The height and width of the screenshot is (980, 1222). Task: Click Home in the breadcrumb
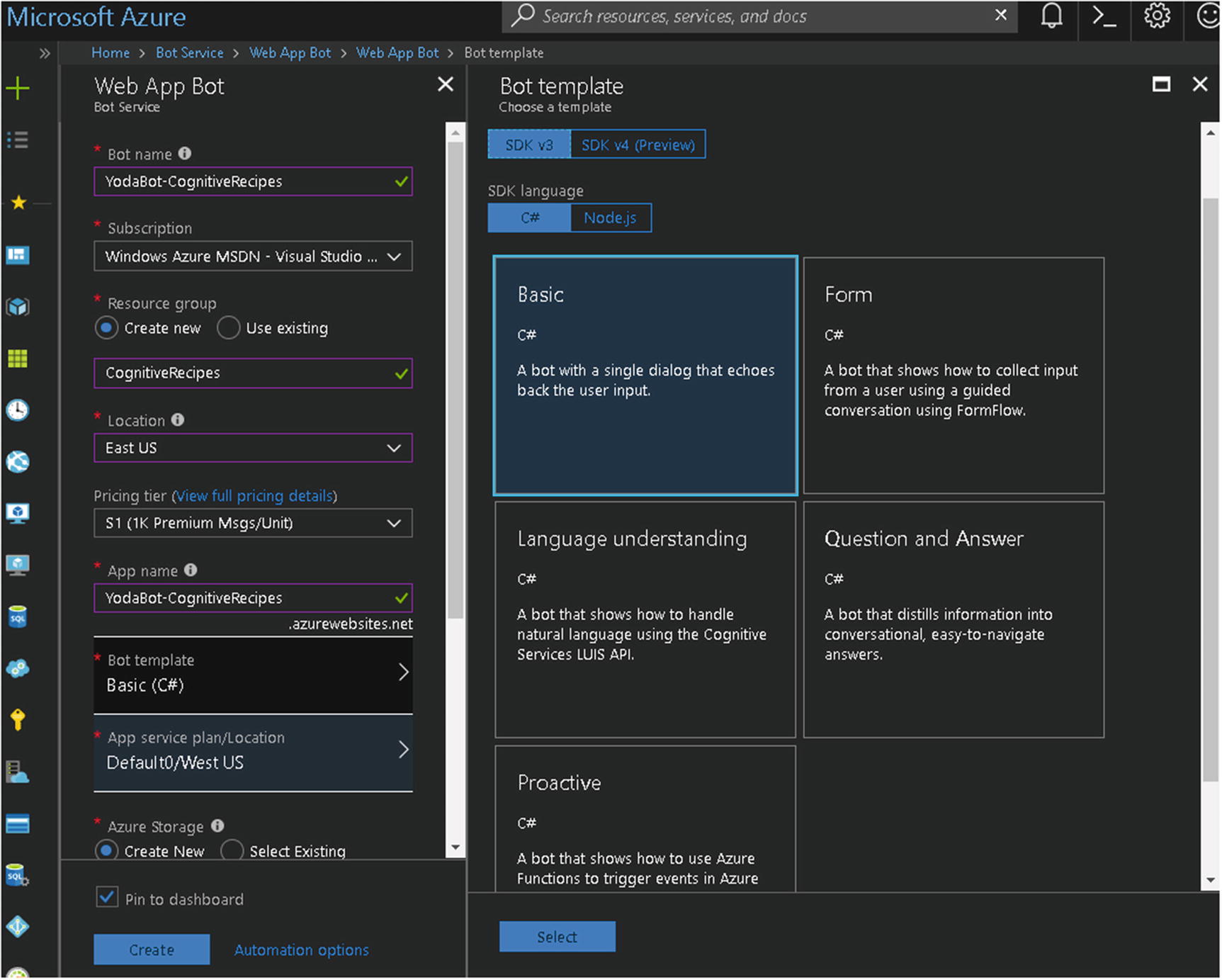pos(111,53)
